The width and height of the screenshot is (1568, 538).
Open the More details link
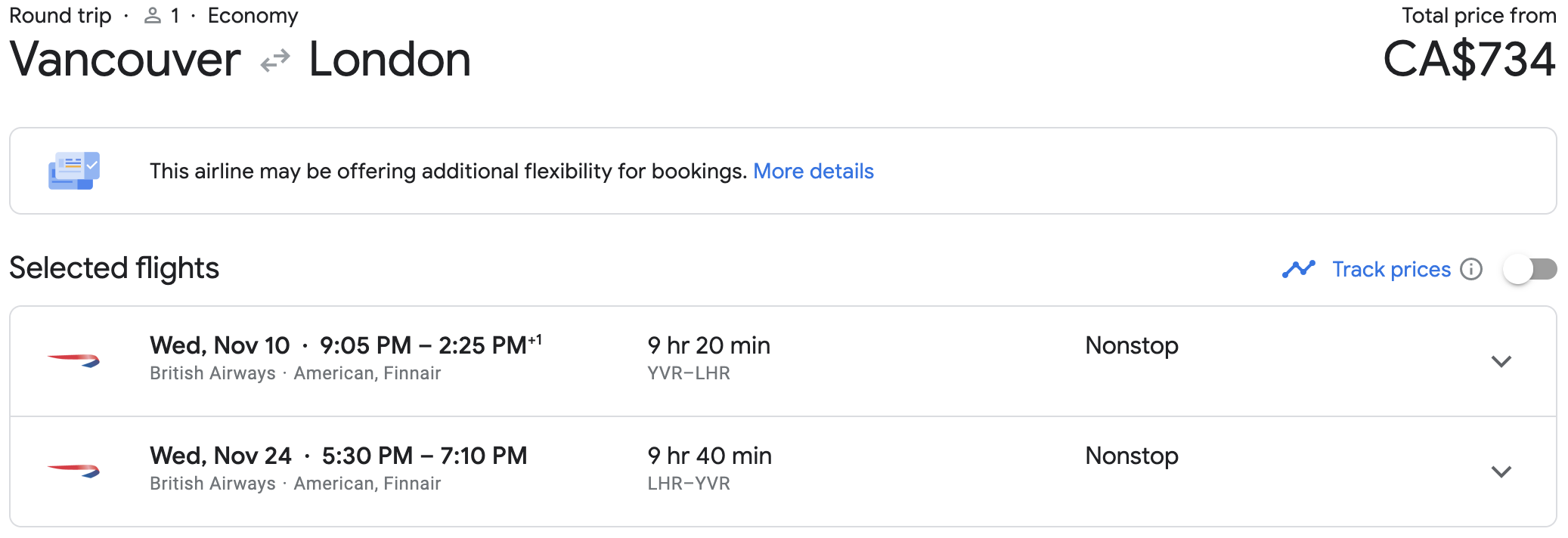(813, 172)
